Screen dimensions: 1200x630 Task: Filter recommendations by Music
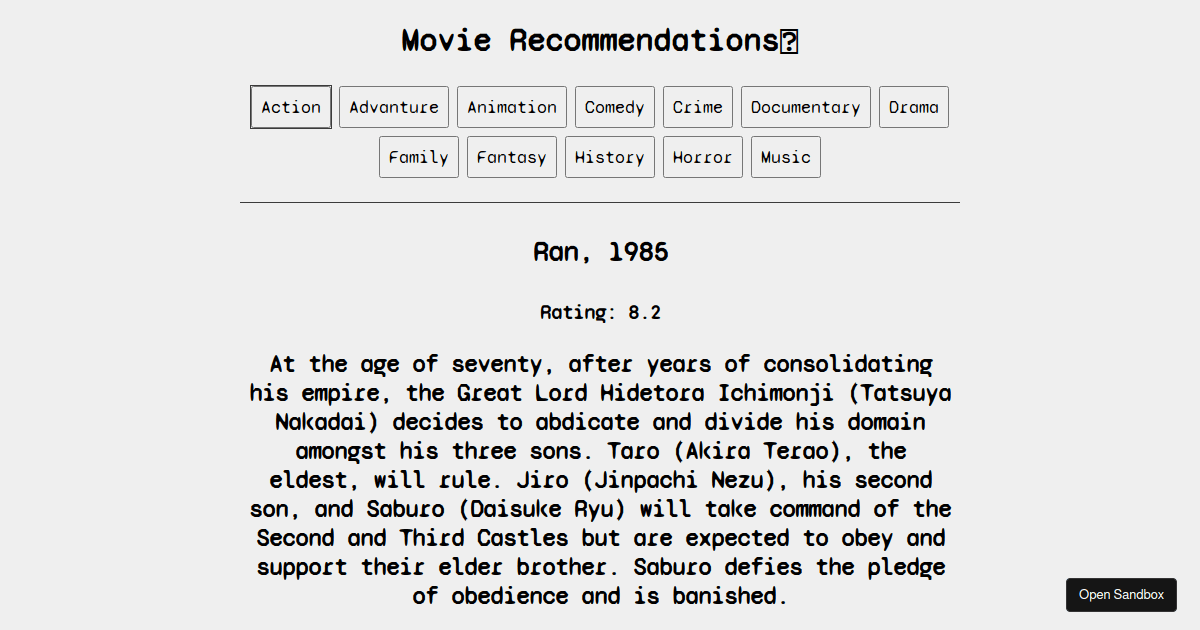[785, 156]
